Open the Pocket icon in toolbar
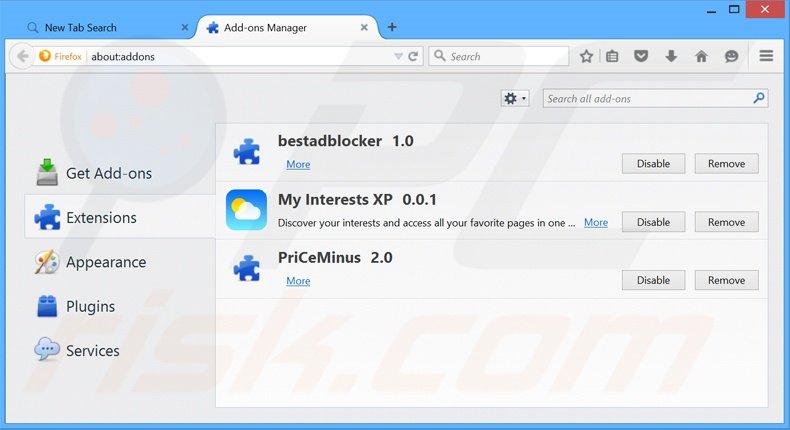Image resolution: width=790 pixels, height=430 pixels. 641,56
